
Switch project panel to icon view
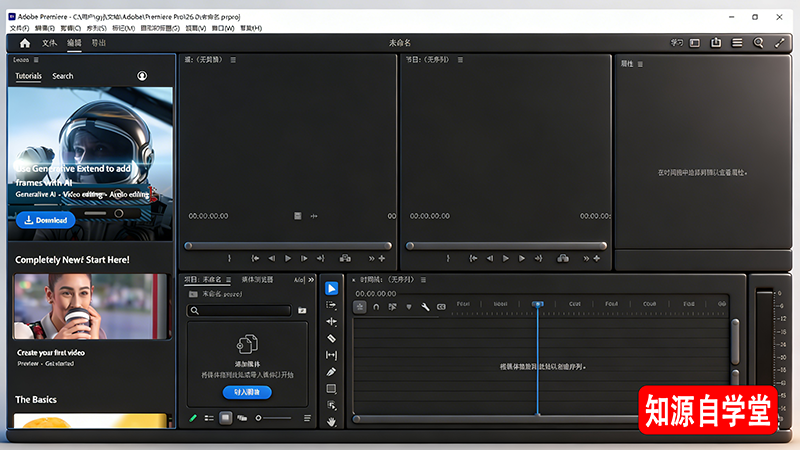[226, 417]
